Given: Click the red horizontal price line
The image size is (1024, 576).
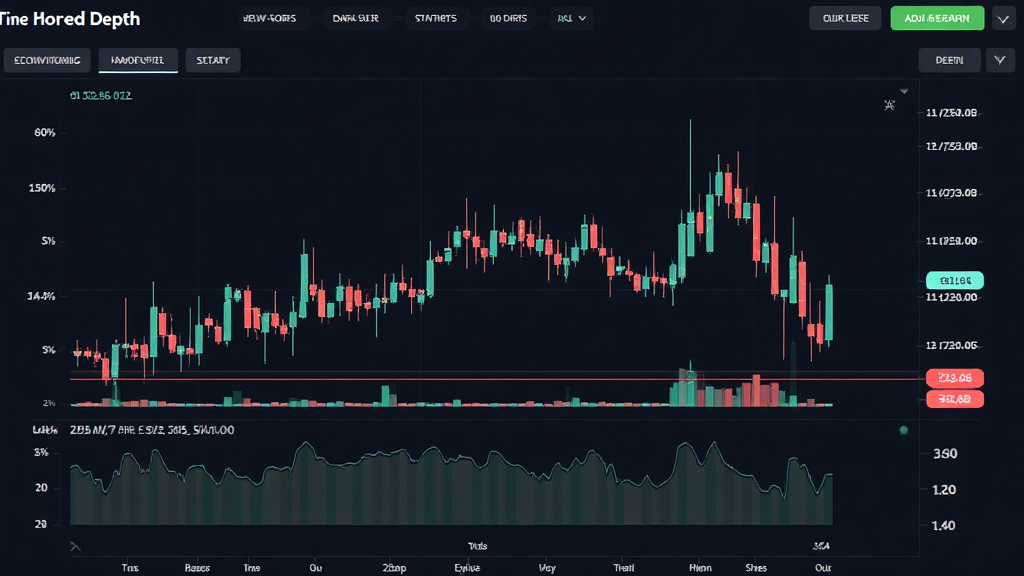Looking at the screenshot, I should click(450, 377).
